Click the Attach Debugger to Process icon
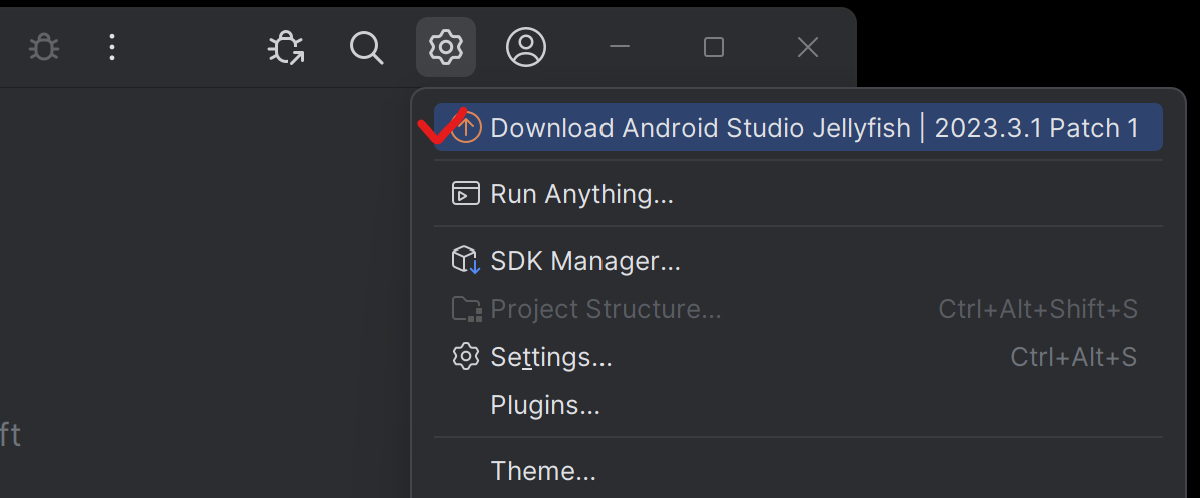Screen dimensions: 1200x498 287,47
